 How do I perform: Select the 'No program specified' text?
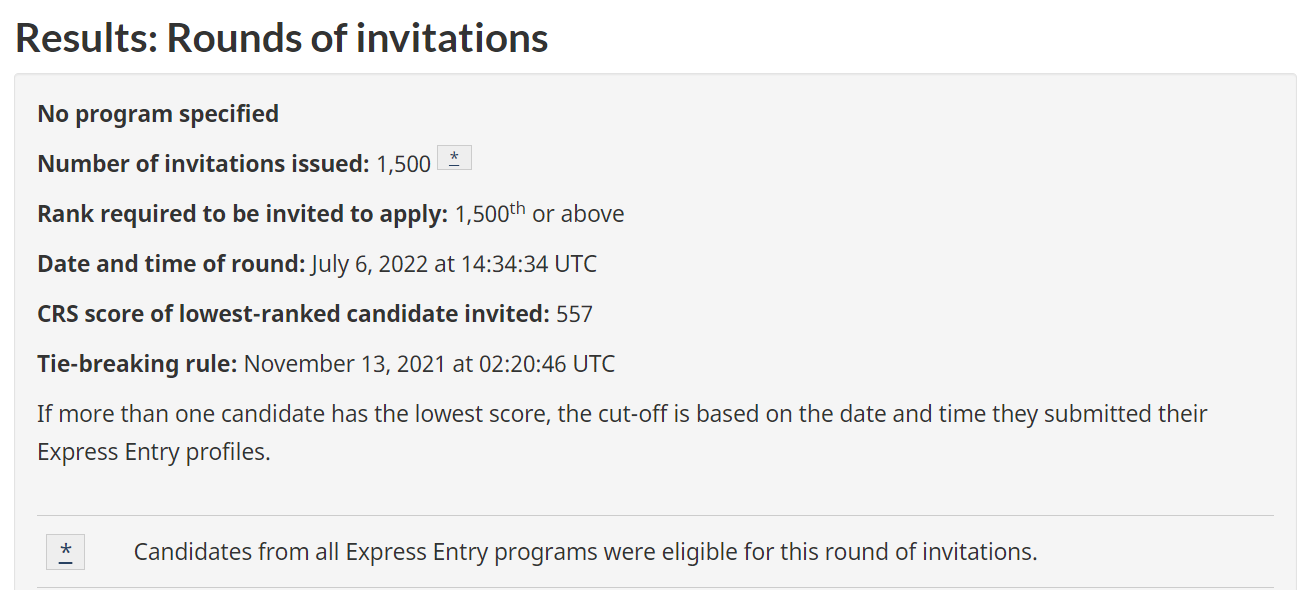[158, 114]
